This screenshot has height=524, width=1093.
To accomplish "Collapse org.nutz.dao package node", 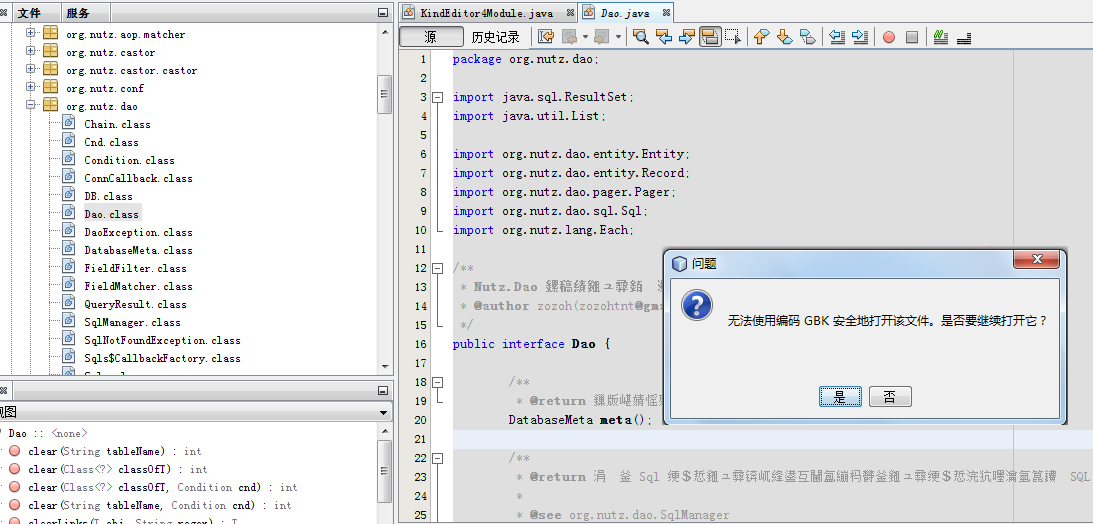I will pyautogui.click(x=30, y=105).
